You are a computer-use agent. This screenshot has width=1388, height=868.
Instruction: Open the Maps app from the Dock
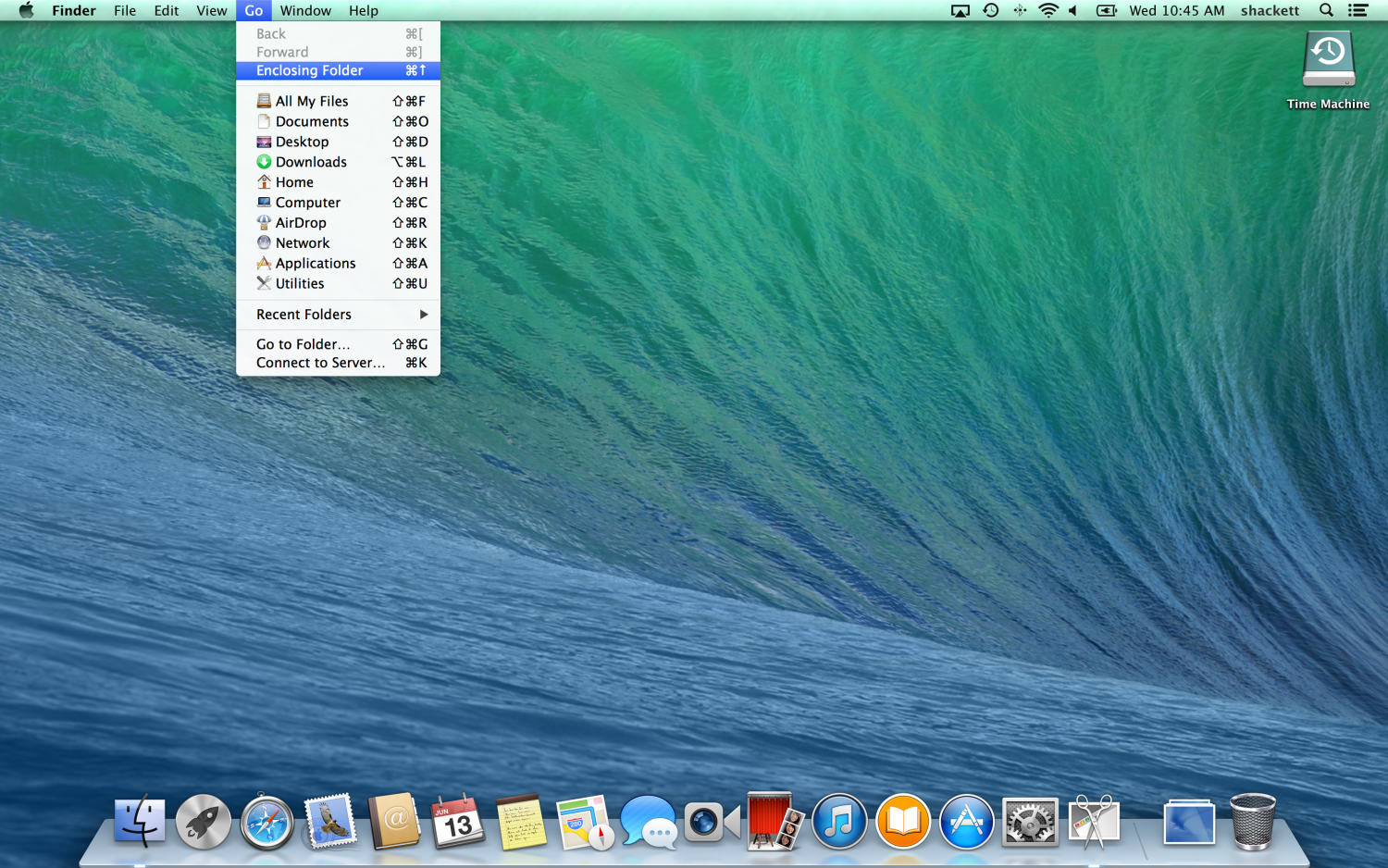point(585,823)
